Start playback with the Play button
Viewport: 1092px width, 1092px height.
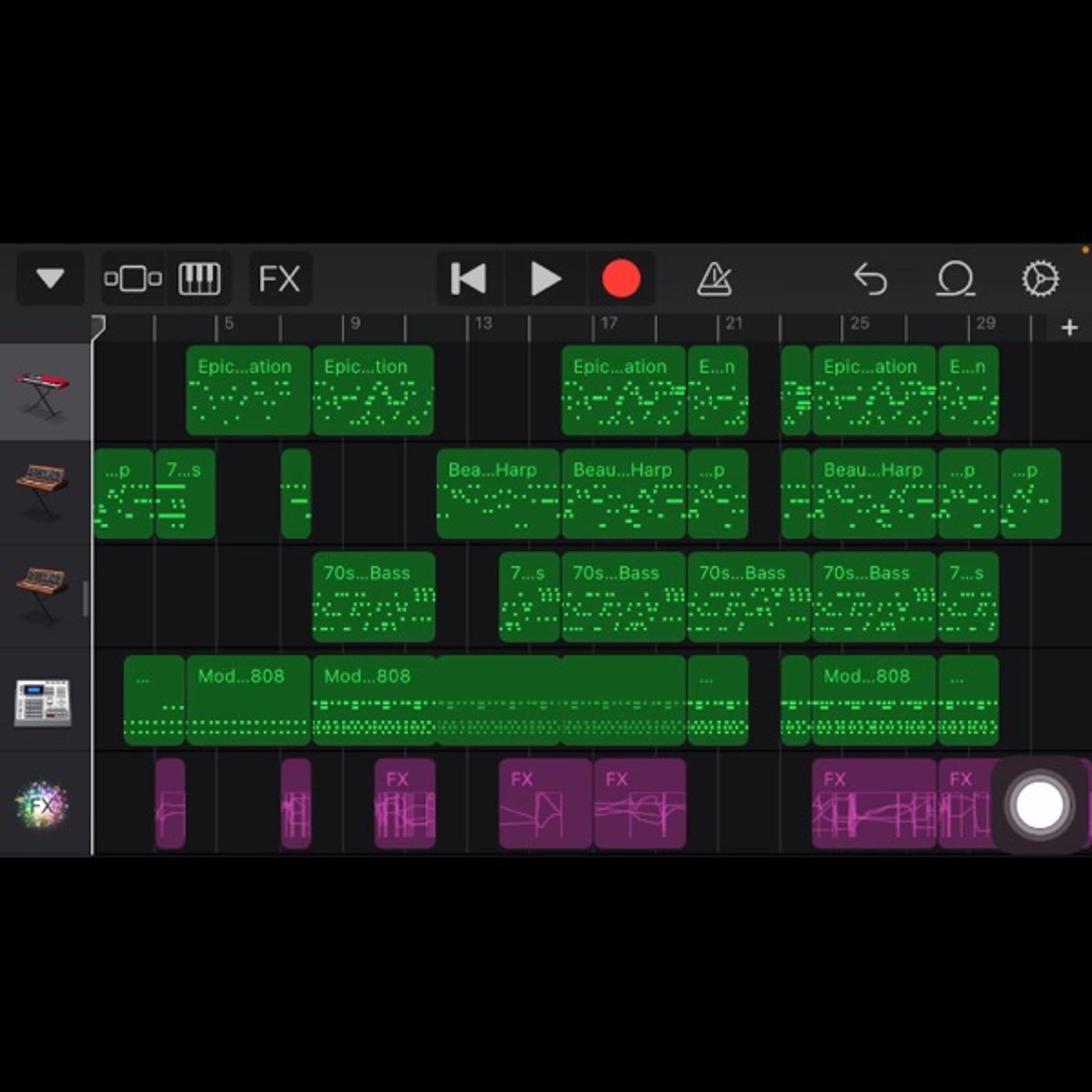click(545, 278)
